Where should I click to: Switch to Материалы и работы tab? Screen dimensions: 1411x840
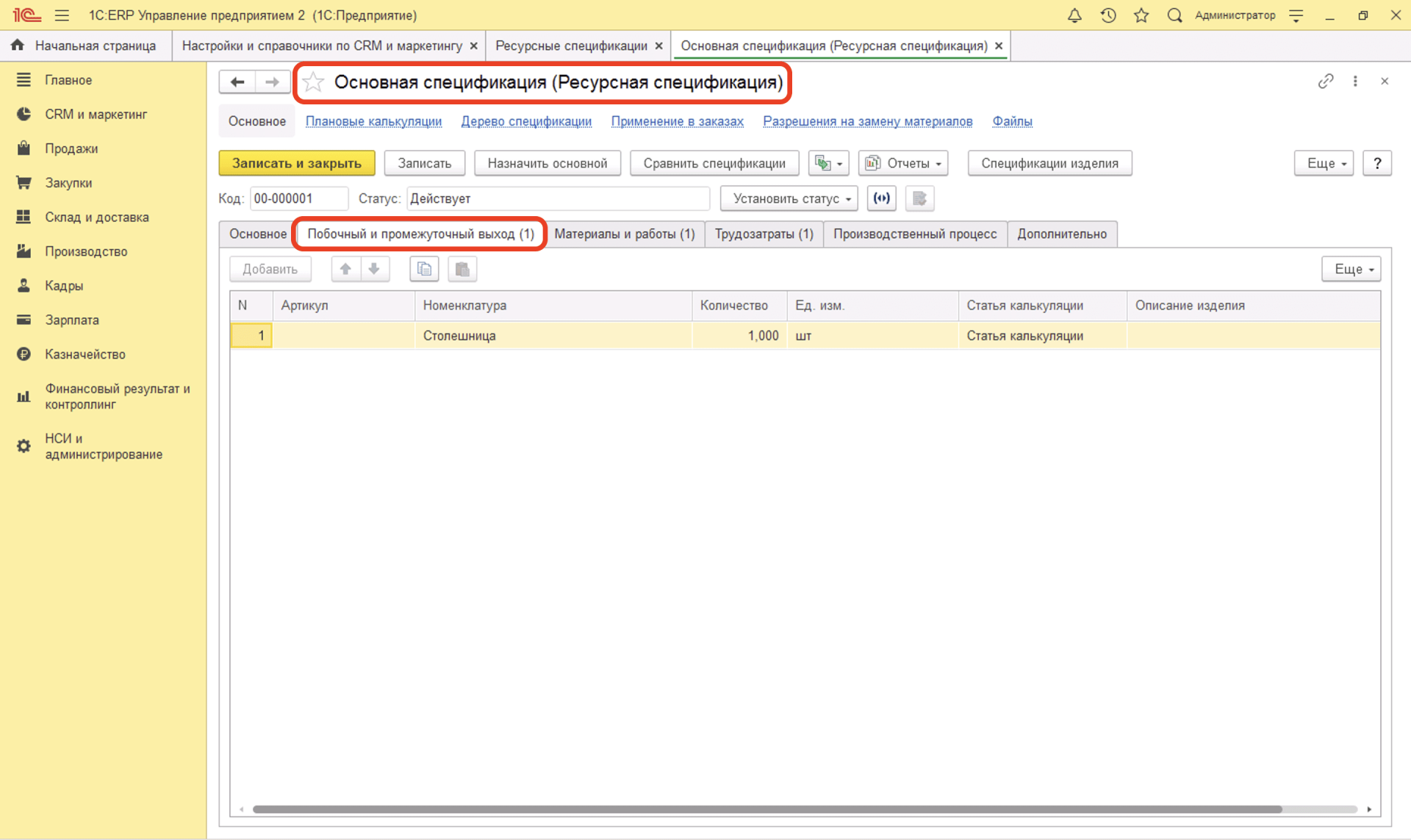pyautogui.click(x=624, y=234)
